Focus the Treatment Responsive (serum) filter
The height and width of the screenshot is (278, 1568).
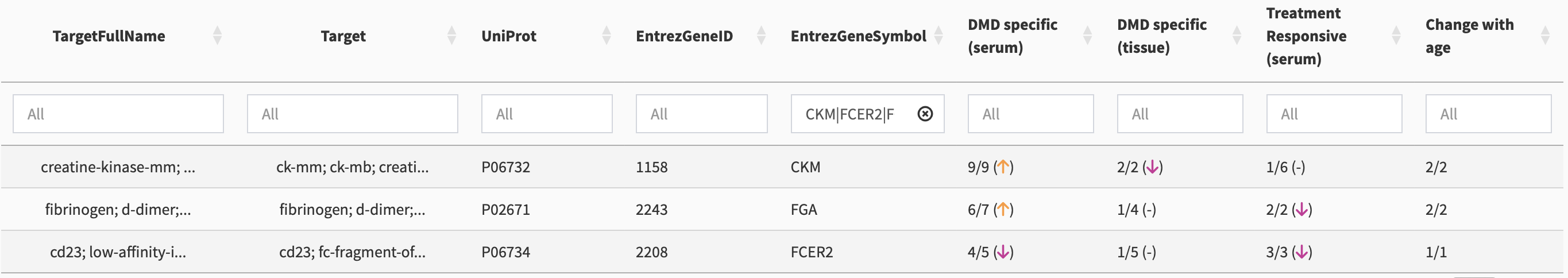click(x=1334, y=114)
